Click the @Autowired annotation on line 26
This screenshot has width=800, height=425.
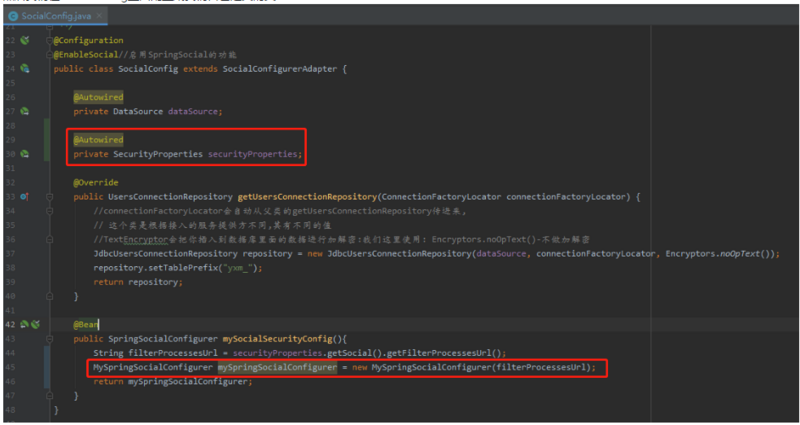click(x=98, y=97)
